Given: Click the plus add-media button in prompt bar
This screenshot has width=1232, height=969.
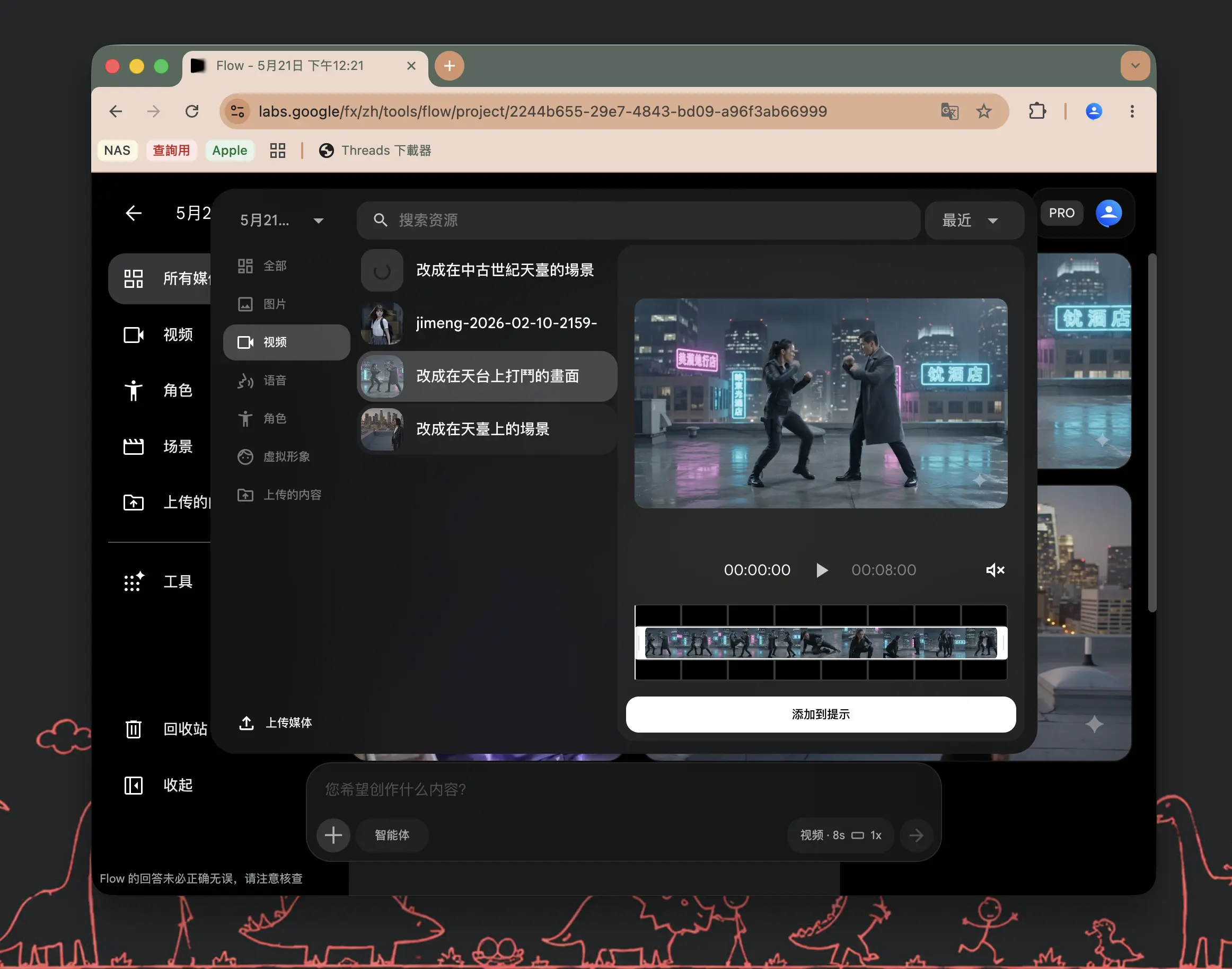Looking at the screenshot, I should (x=333, y=835).
